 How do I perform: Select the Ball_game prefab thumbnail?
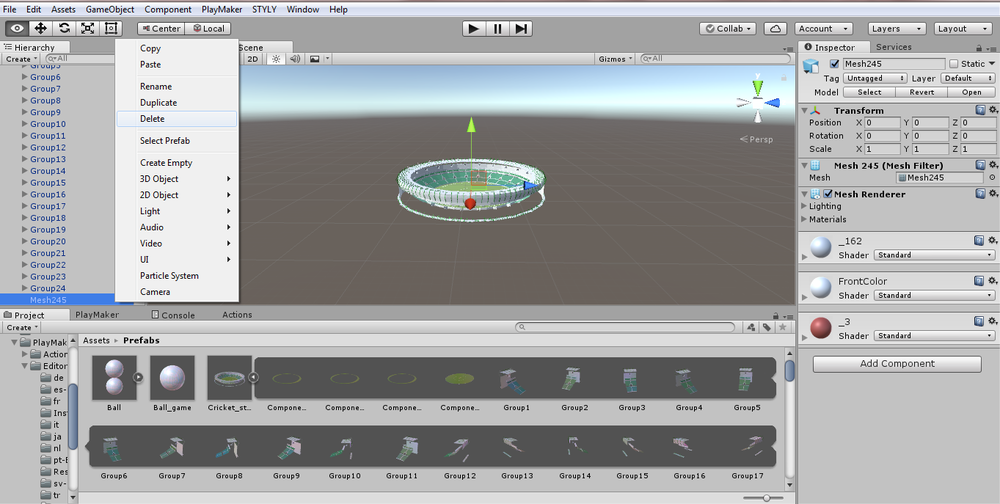pyautogui.click(x=172, y=378)
